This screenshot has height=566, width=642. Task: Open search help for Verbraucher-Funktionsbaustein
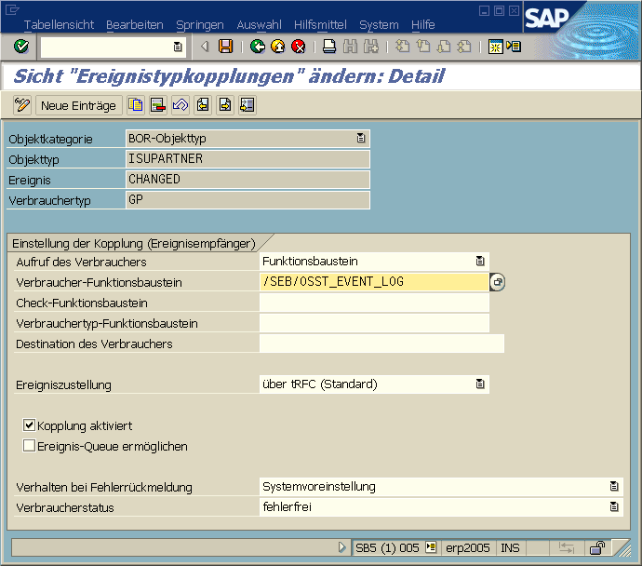coord(497,282)
